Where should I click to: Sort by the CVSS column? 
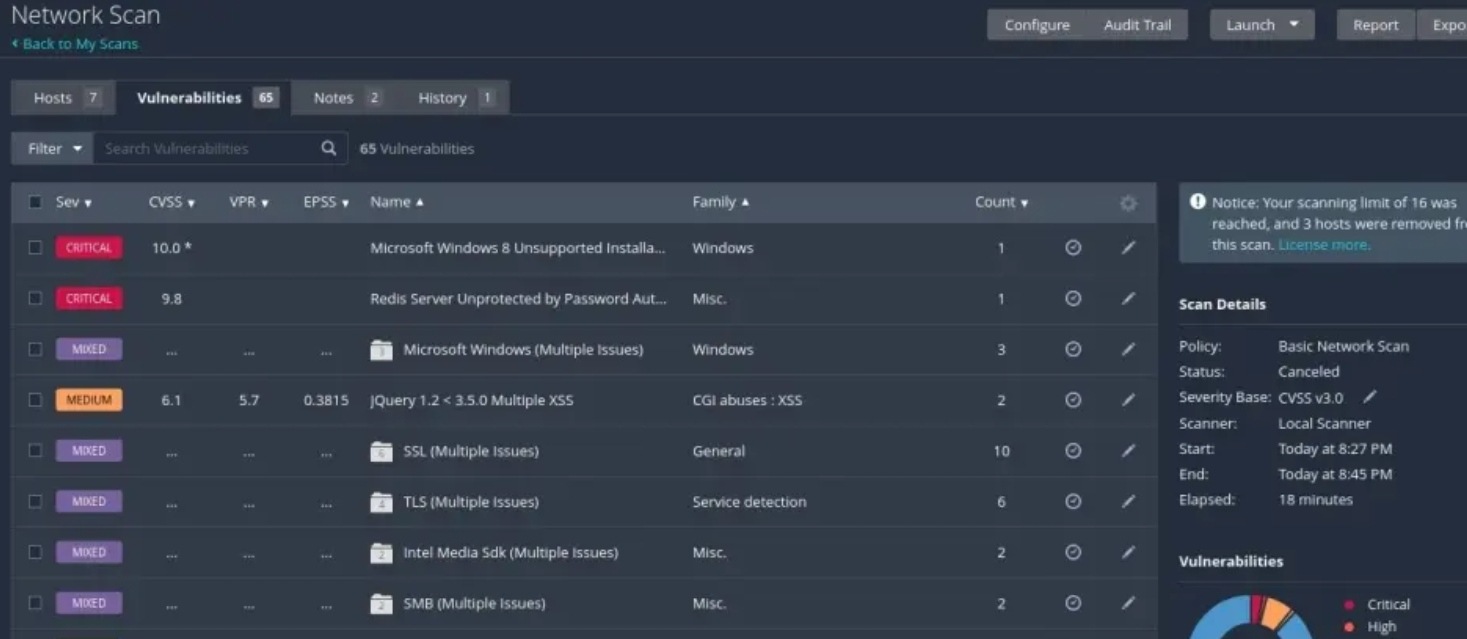[171, 202]
